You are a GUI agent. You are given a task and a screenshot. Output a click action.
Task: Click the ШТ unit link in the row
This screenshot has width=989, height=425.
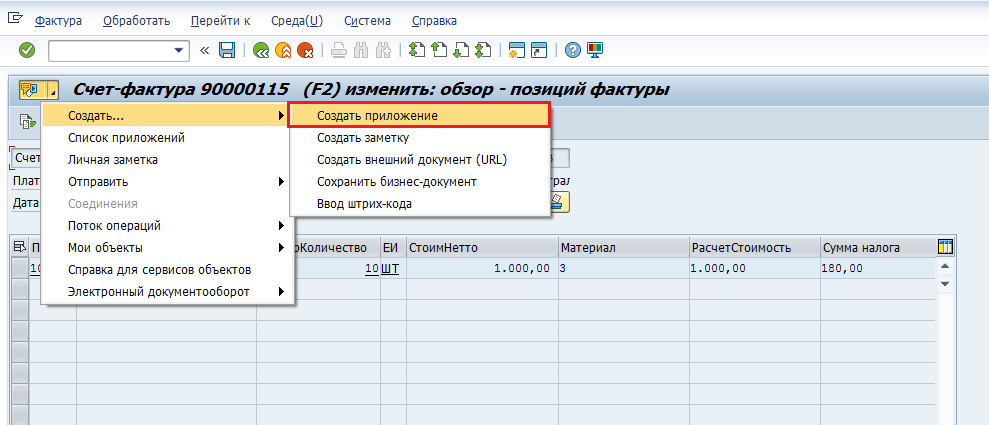(x=390, y=269)
